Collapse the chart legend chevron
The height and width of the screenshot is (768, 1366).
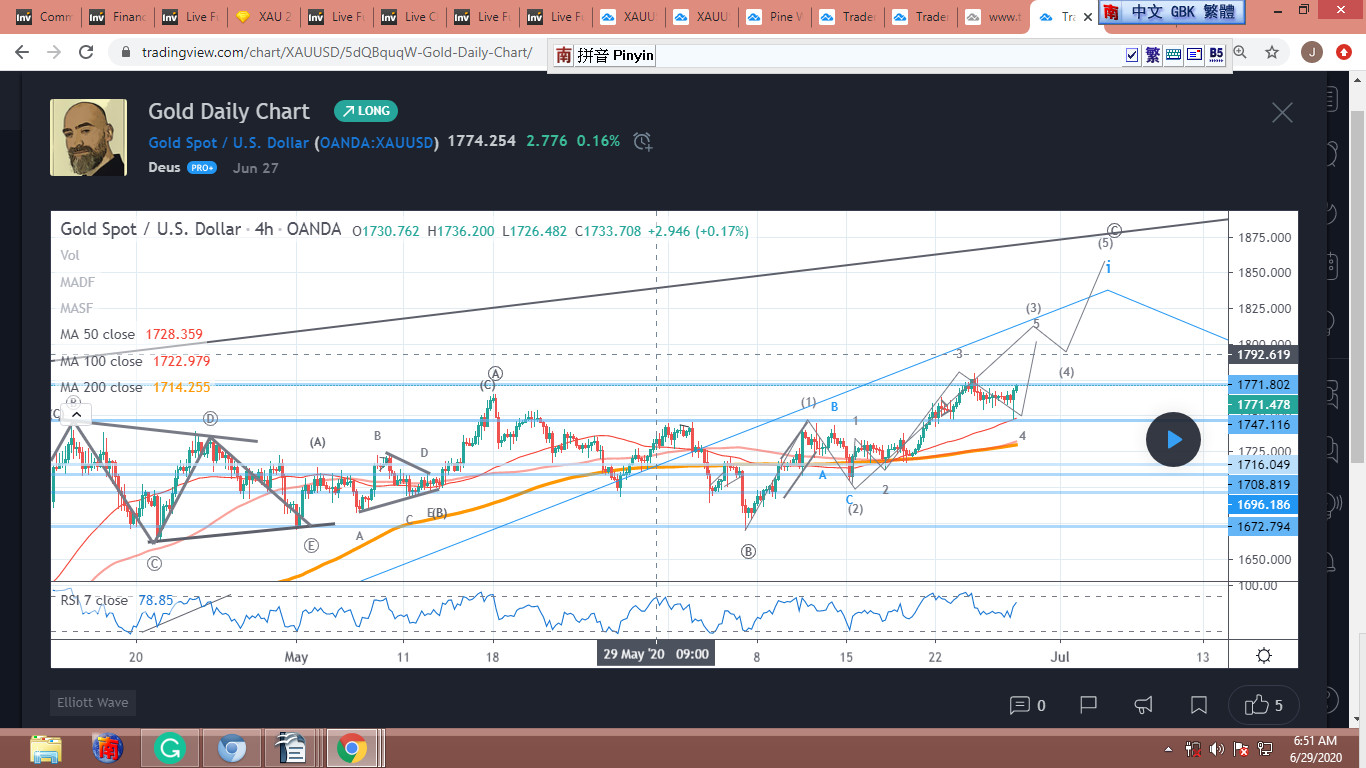[75, 414]
